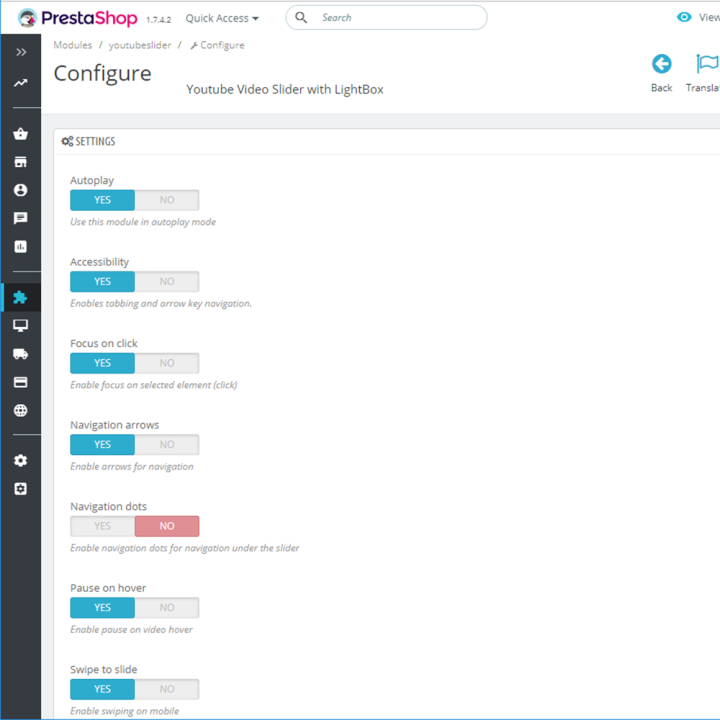Disable Pause on hover with NO
Viewport: 720px width, 720px height.
tap(167, 608)
